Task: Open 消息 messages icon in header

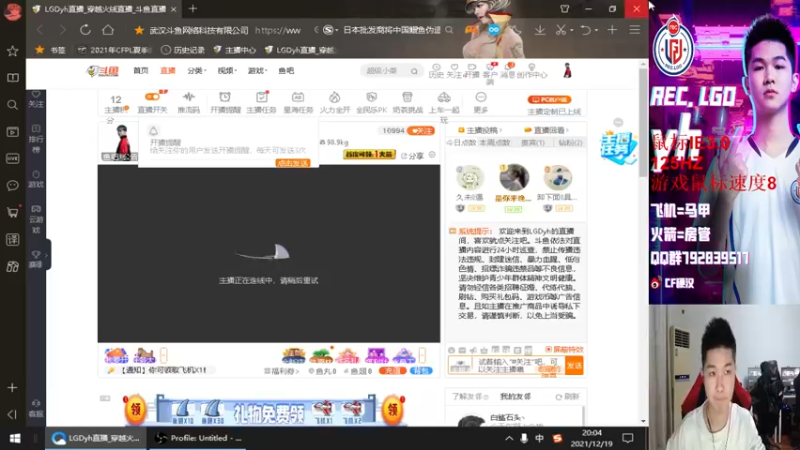Action: (508, 71)
